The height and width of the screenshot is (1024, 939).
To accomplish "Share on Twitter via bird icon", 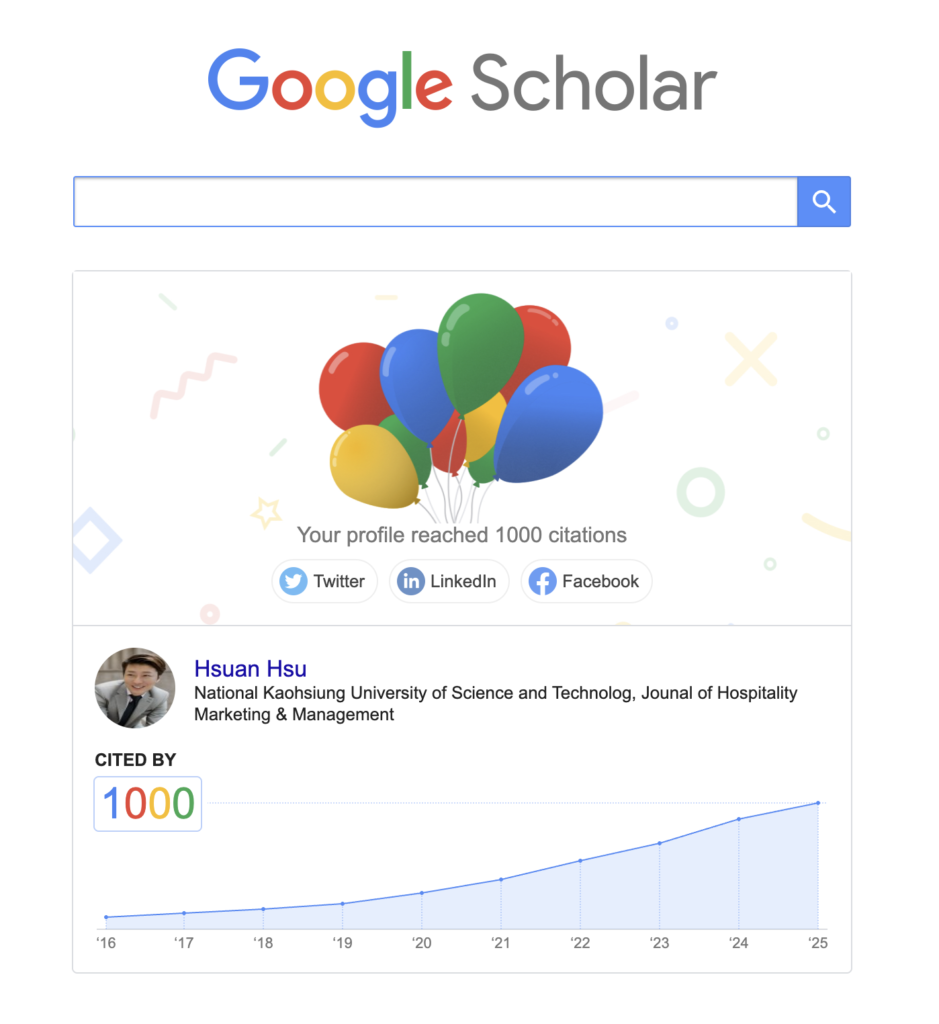I will [x=293, y=581].
